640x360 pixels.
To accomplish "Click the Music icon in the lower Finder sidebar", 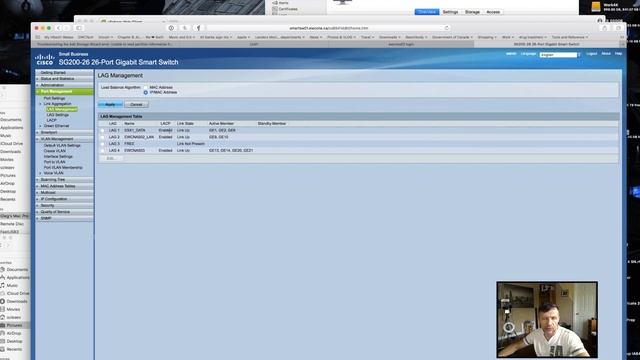I will click(2, 285).
